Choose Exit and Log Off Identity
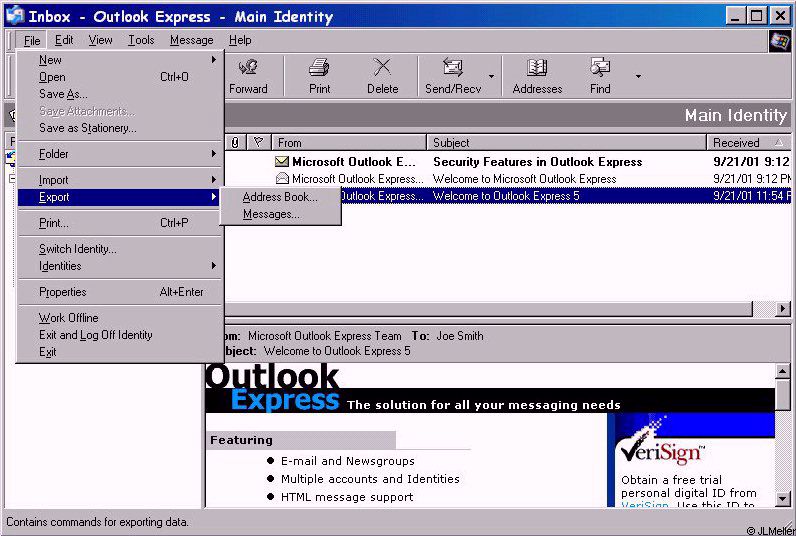Image resolution: width=796 pixels, height=536 pixels. (119, 335)
